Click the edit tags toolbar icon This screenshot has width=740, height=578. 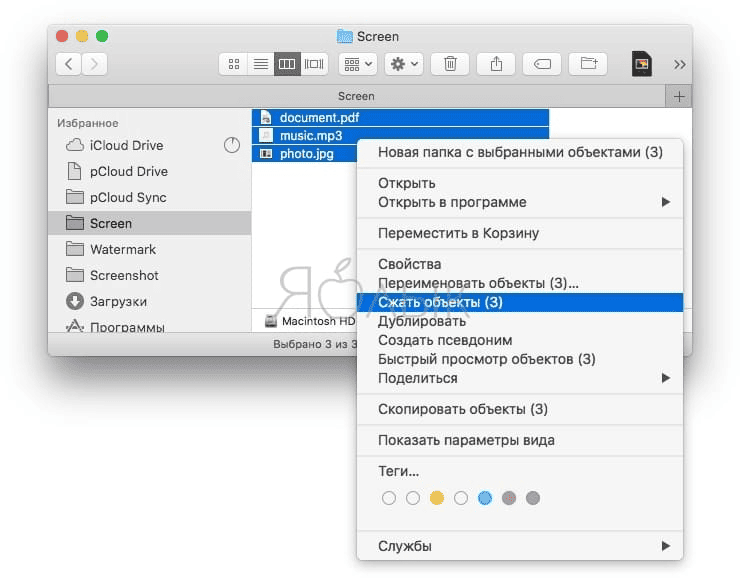[542, 64]
